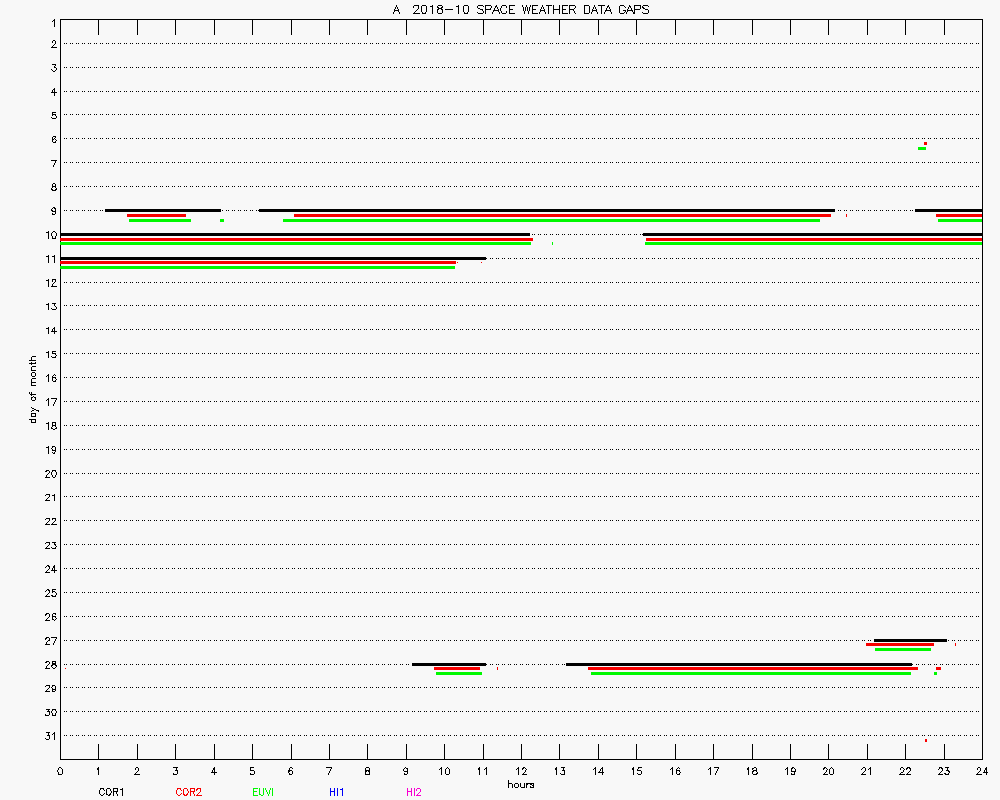Click the "day of month" y-axis label
This screenshot has height=800, width=1000.
pyautogui.click(x=33, y=389)
